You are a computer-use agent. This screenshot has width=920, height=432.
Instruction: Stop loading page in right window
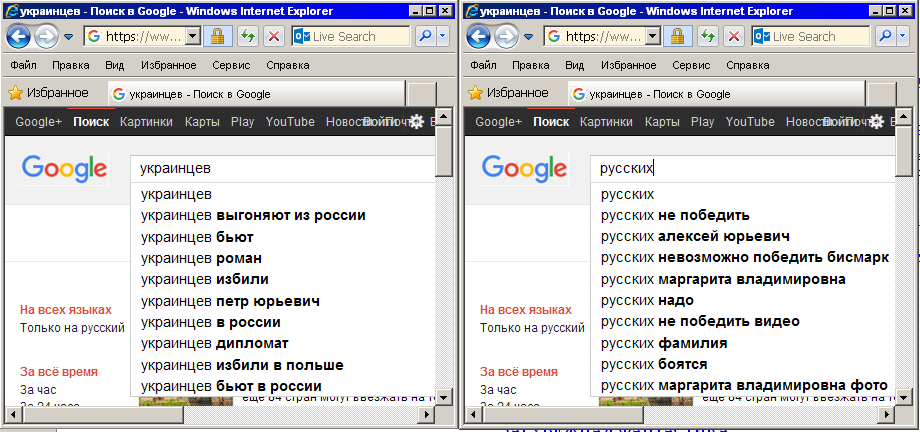coord(733,37)
